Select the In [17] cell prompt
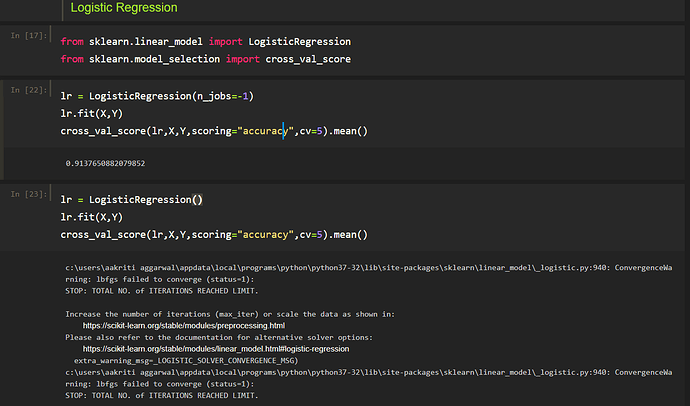Screen dimensions: 690x406 (29, 36)
